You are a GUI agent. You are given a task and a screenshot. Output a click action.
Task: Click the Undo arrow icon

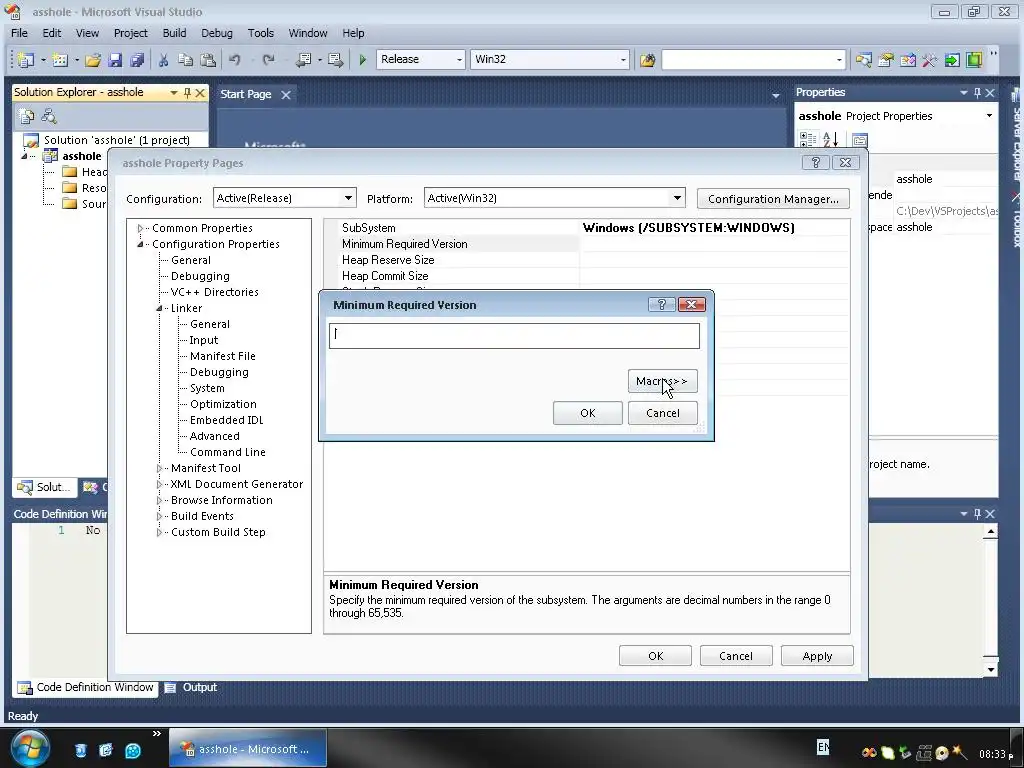tap(234, 59)
